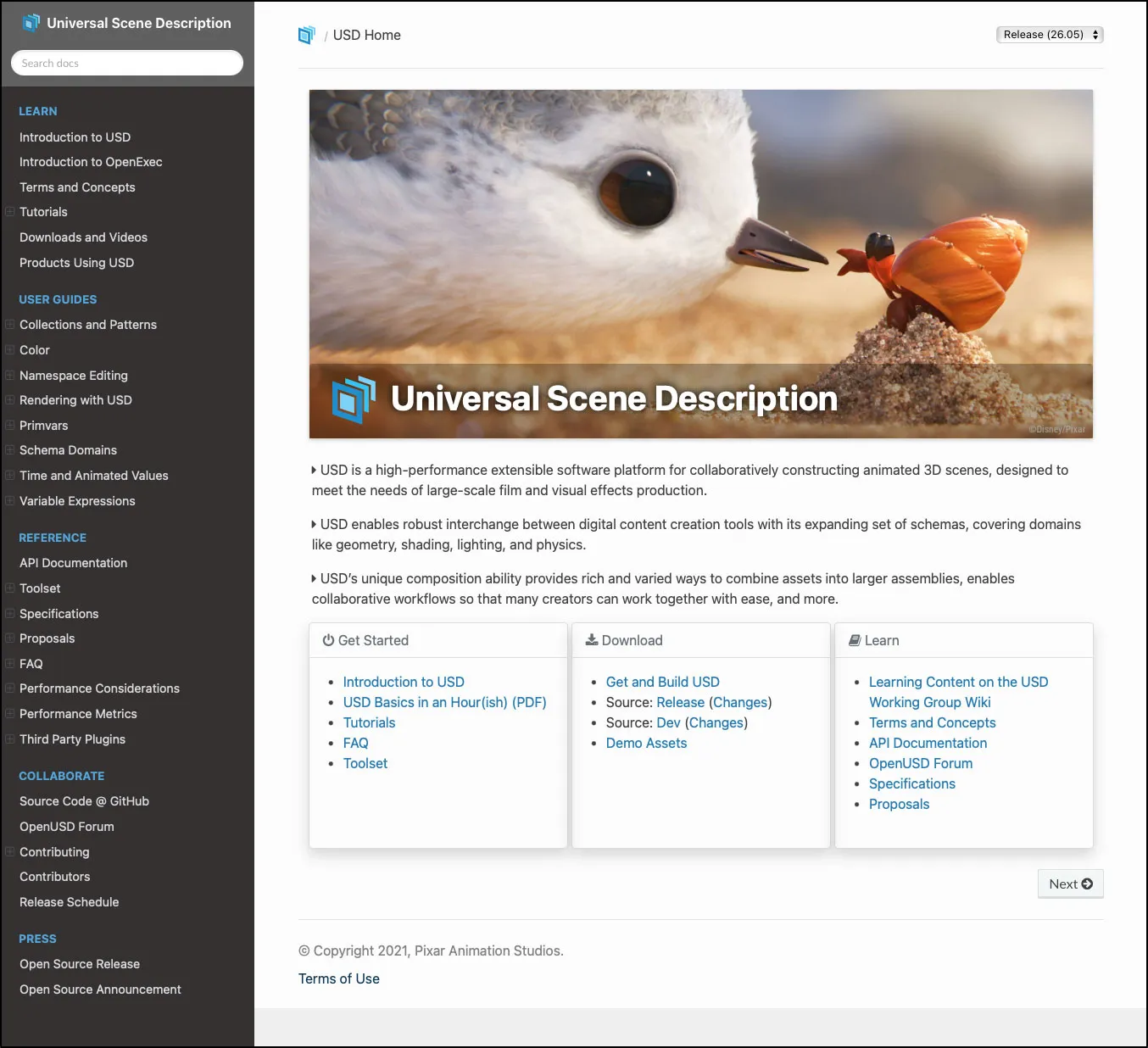Follow Specifications link in Learn card
This screenshot has width=1148, height=1048.
pyautogui.click(x=912, y=783)
